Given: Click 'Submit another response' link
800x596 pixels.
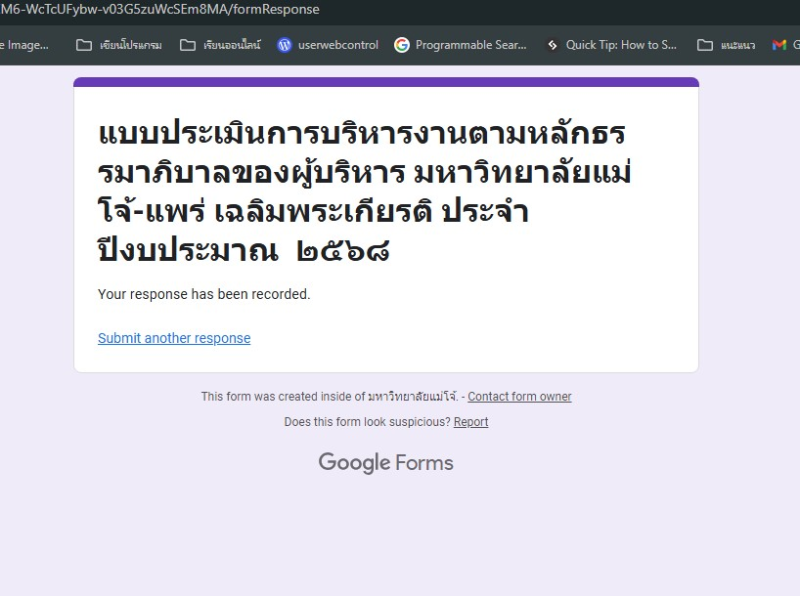Looking at the screenshot, I should pyautogui.click(x=174, y=338).
